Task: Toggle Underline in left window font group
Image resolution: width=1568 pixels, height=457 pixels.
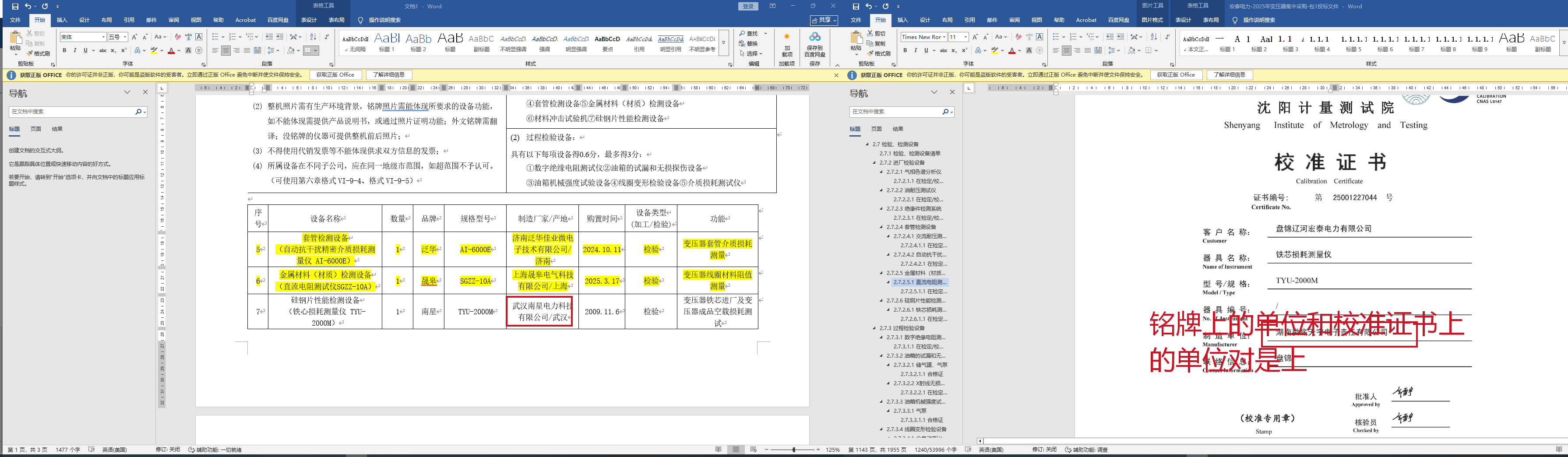Action: [x=85, y=50]
